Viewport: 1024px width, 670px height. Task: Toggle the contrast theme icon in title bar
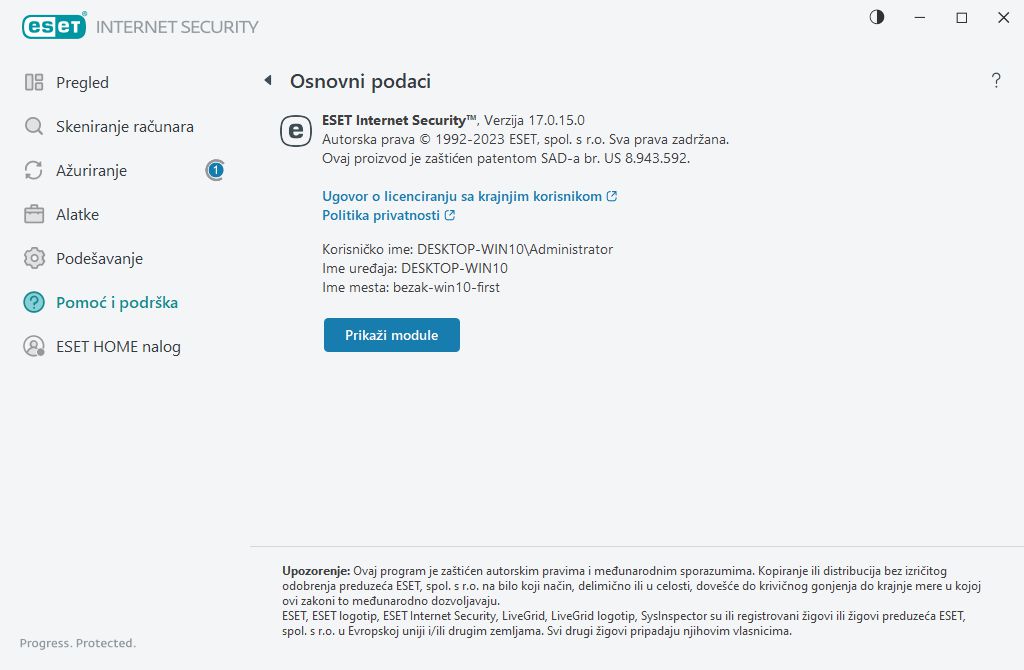click(877, 17)
